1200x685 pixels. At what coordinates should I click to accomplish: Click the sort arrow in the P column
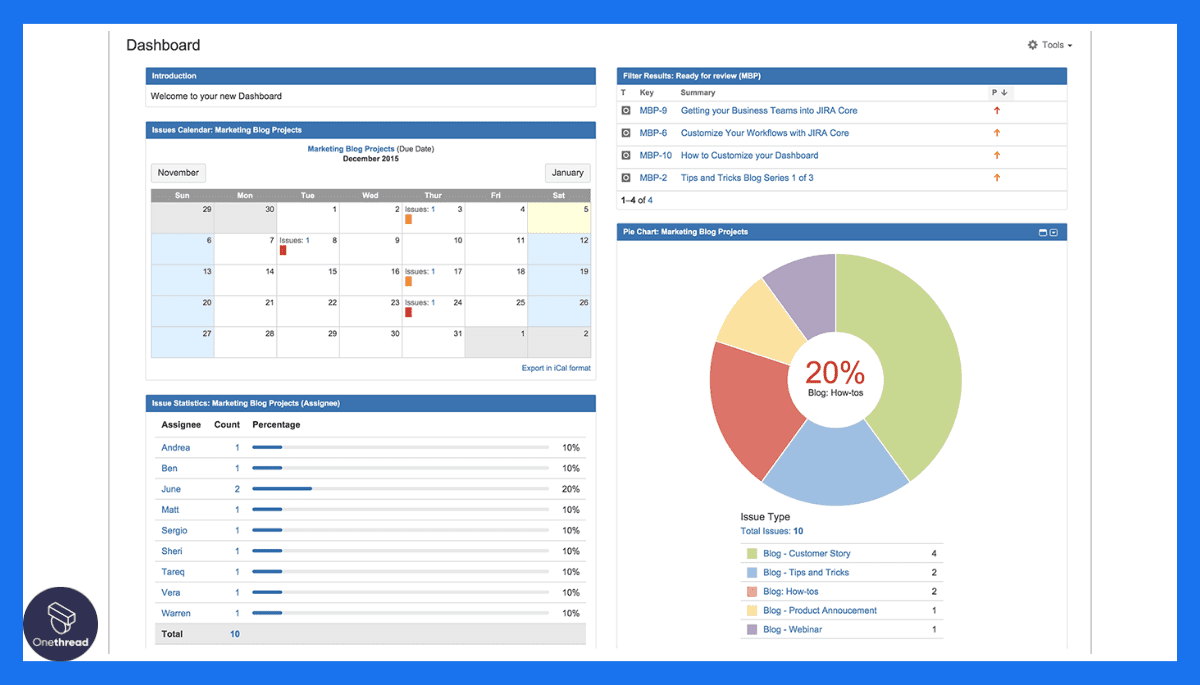[1006, 92]
